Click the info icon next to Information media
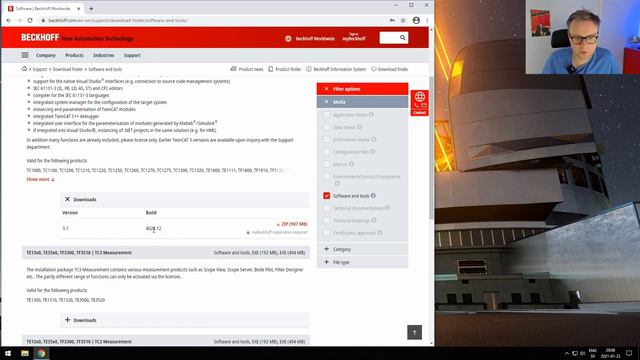Viewport: 640px width, 360px height. pos(373,139)
